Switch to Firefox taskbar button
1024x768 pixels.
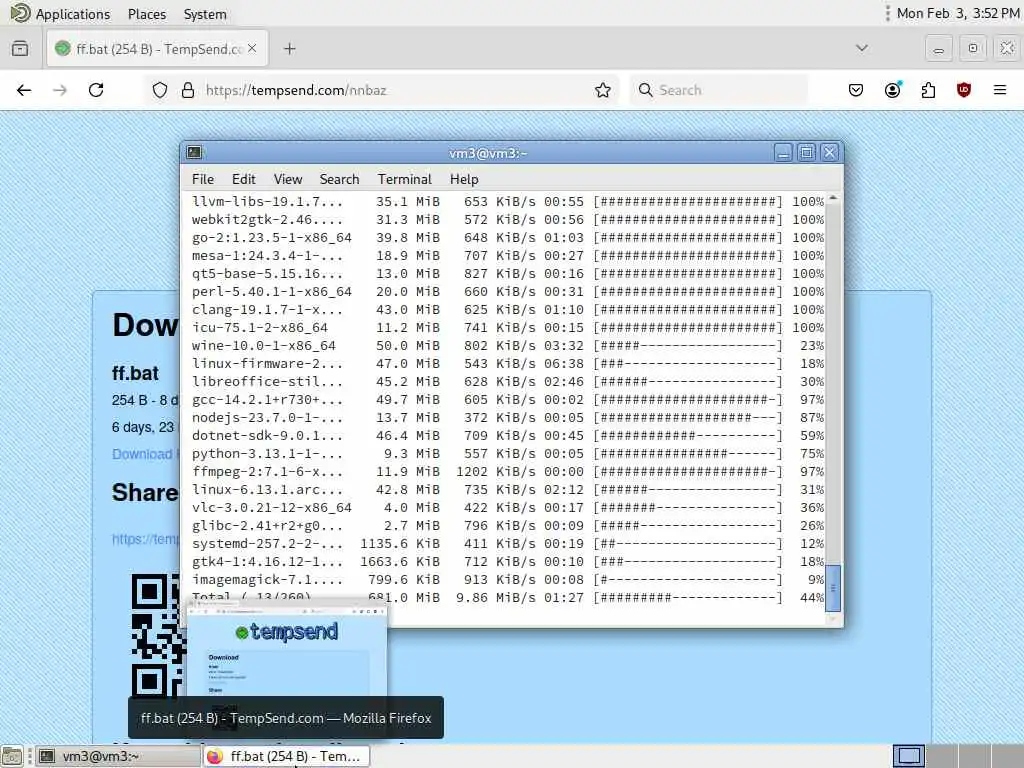(x=287, y=756)
